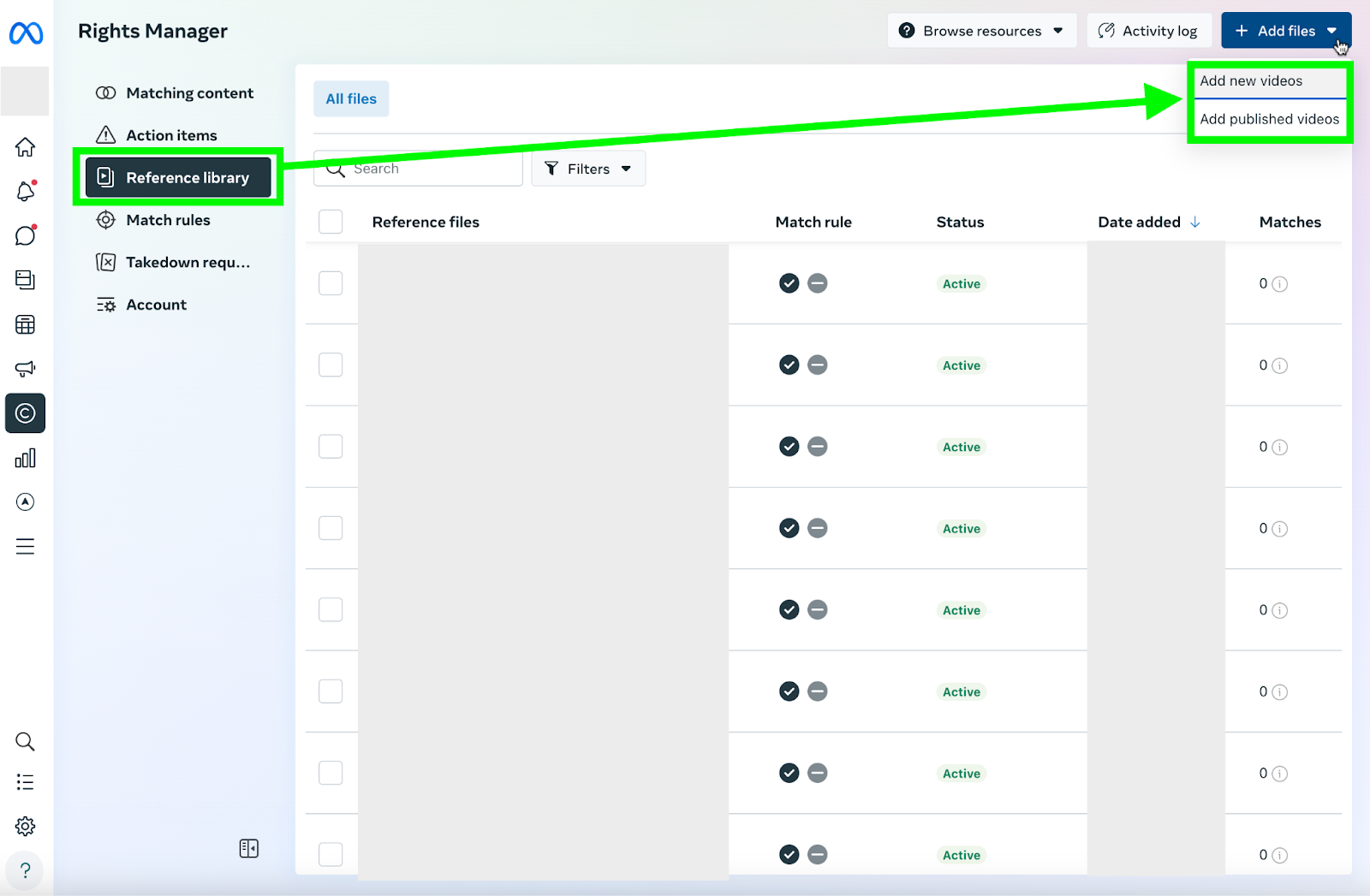Click the grey profile avatar placeholder
This screenshot has height=896, width=1370.
click(x=25, y=91)
